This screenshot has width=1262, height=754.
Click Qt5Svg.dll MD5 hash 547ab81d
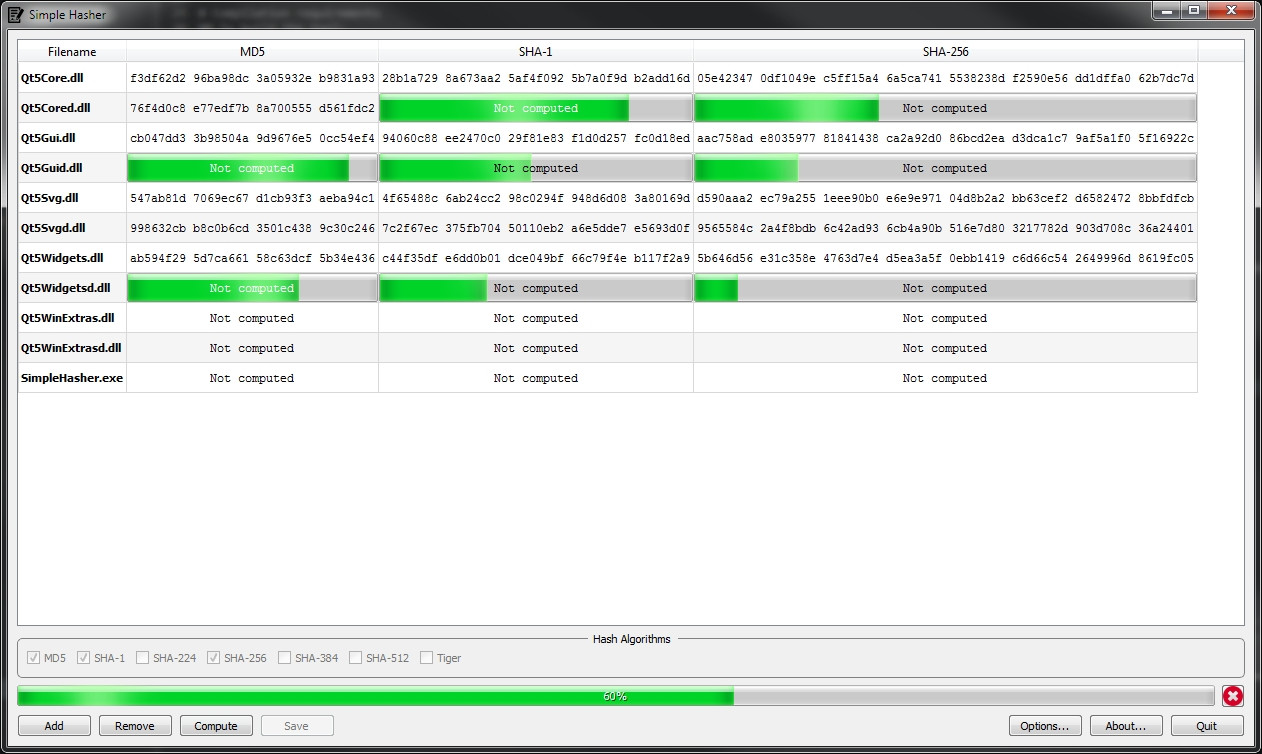coord(252,198)
